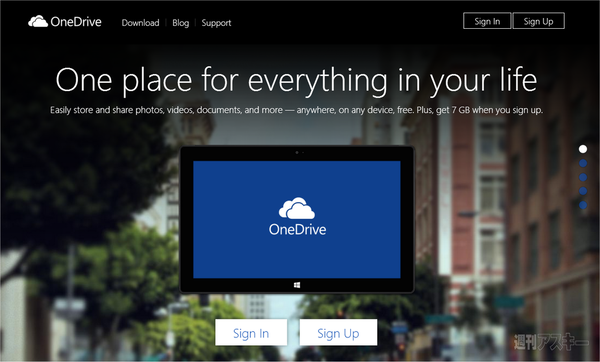Viewport: 600px width, 362px height.
Task: Open the Download page link
Action: click(x=140, y=23)
